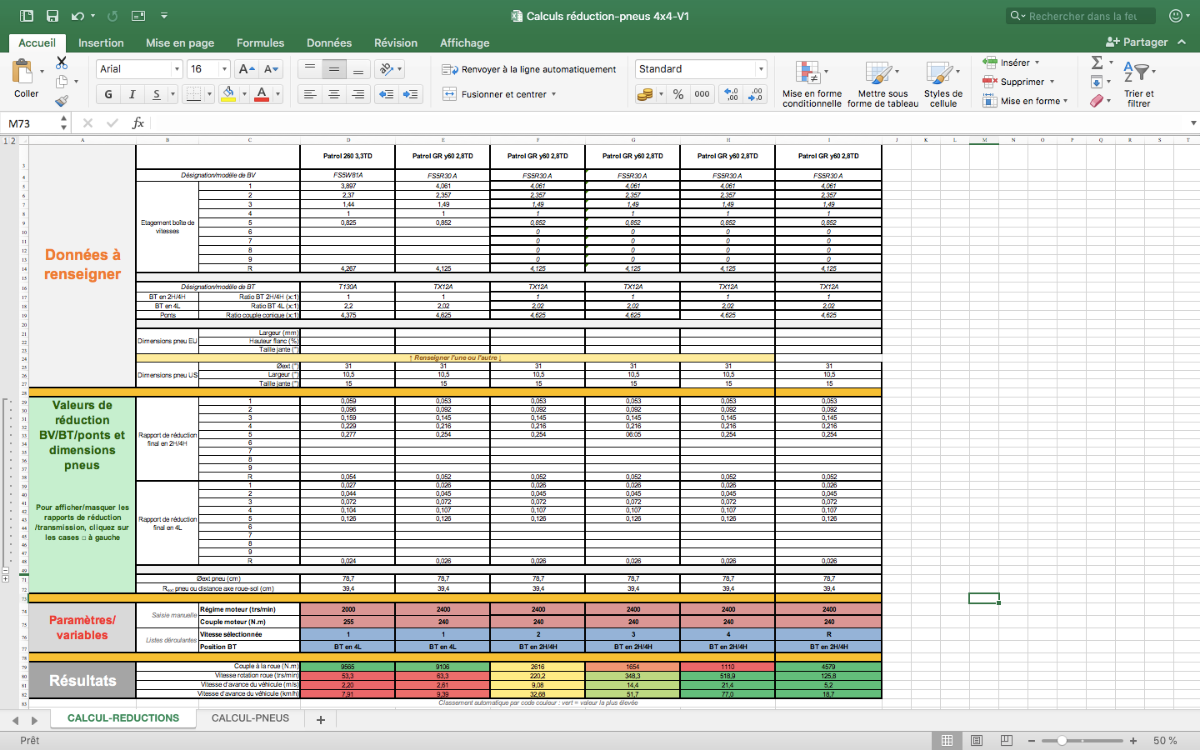Toggle Renvoyer à la ligne automatiquement
Screen dimensions: 1200x750
(x=529, y=69)
